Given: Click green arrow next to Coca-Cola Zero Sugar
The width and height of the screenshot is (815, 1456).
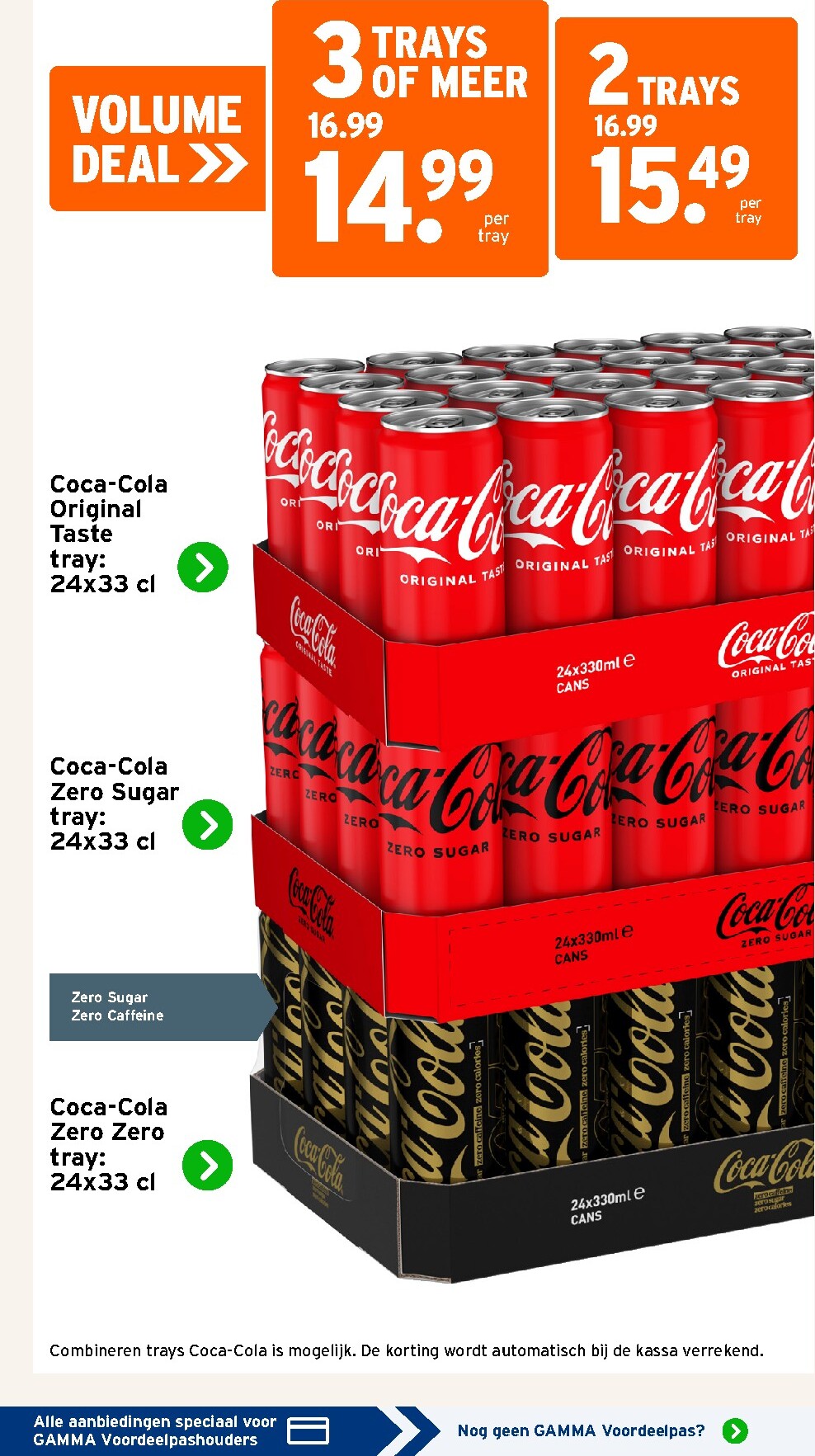Looking at the screenshot, I should 207,824.
